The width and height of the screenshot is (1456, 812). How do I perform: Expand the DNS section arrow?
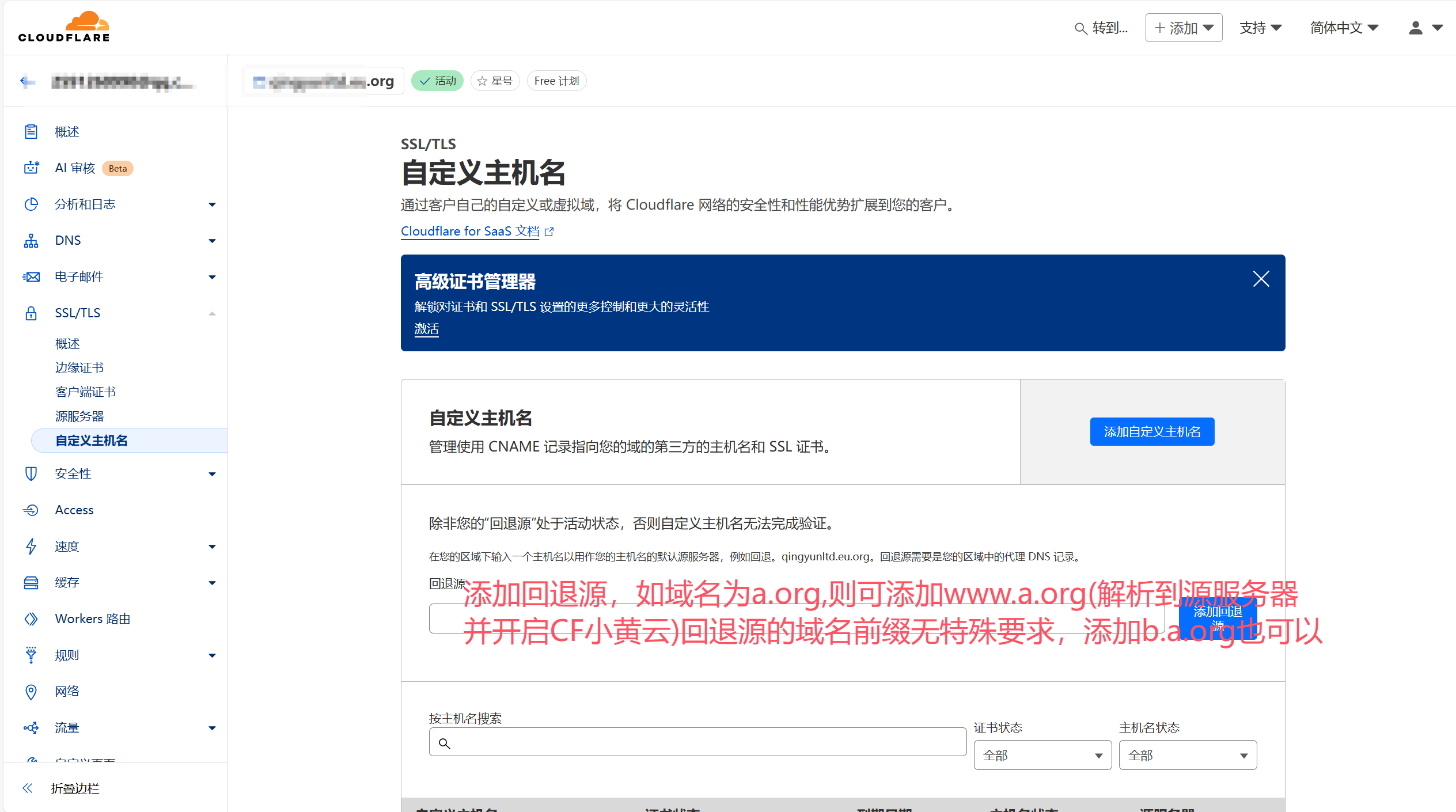tap(212, 241)
